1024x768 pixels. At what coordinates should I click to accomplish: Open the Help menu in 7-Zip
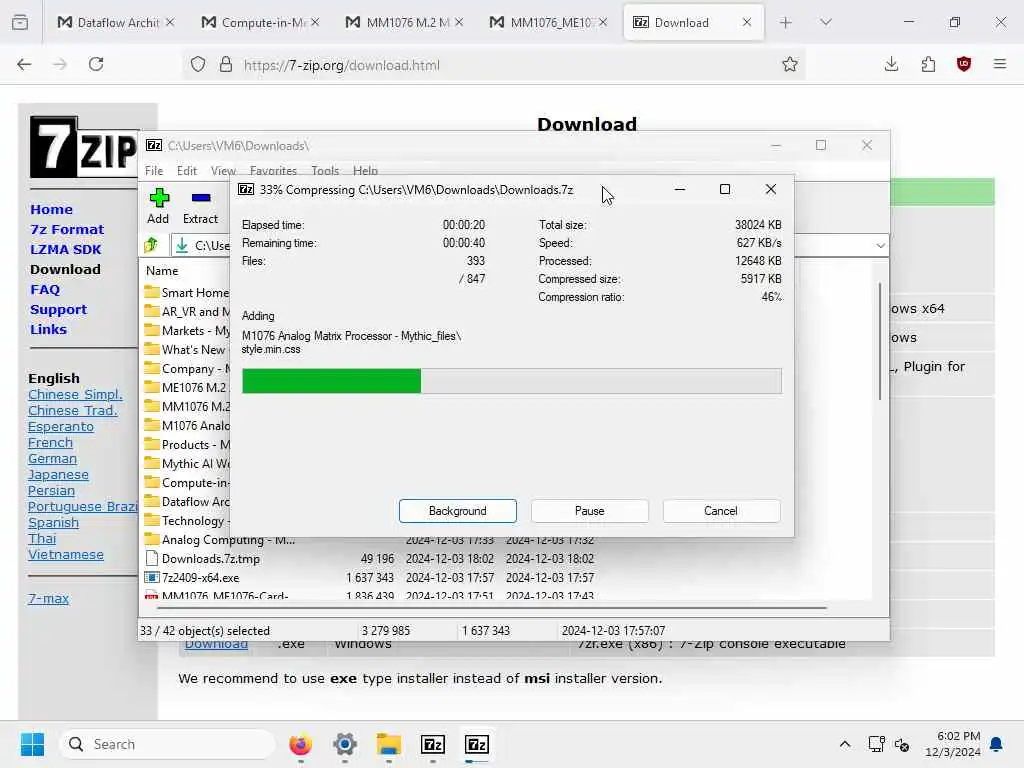(x=366, y=170)
